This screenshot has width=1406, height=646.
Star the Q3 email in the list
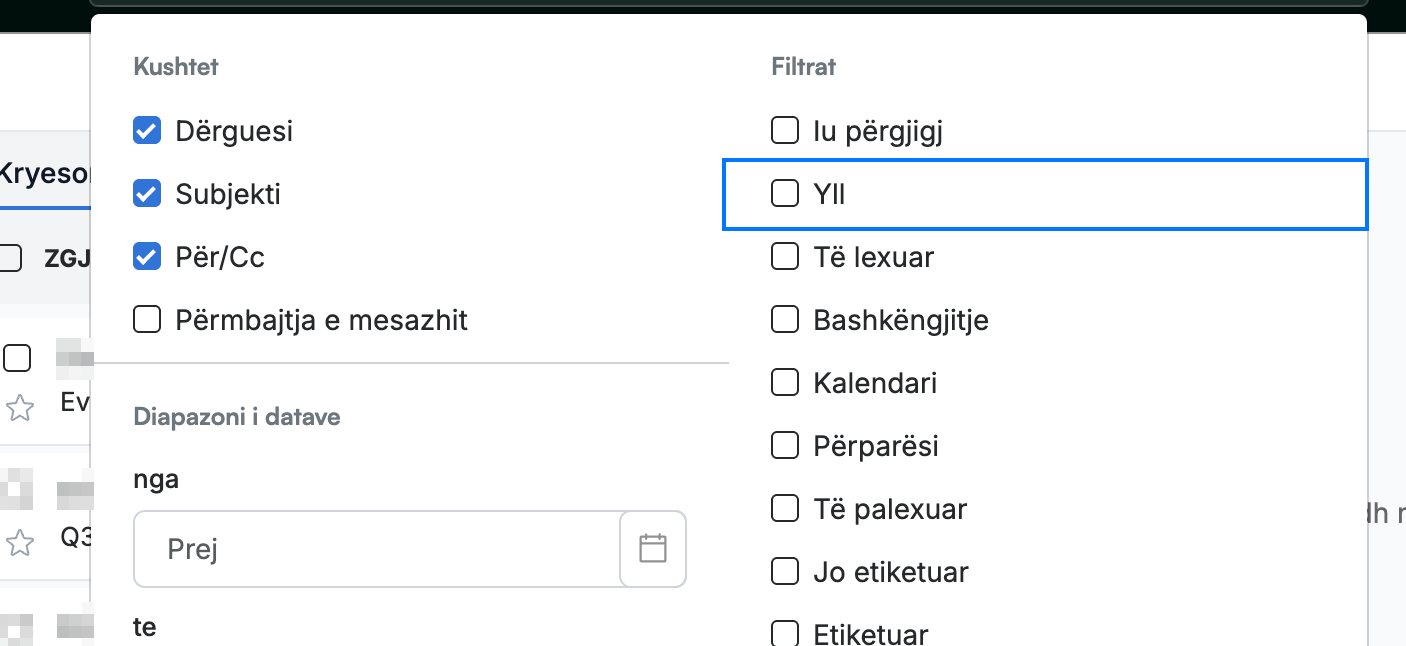pyautogui.click(x=20, y=543)
